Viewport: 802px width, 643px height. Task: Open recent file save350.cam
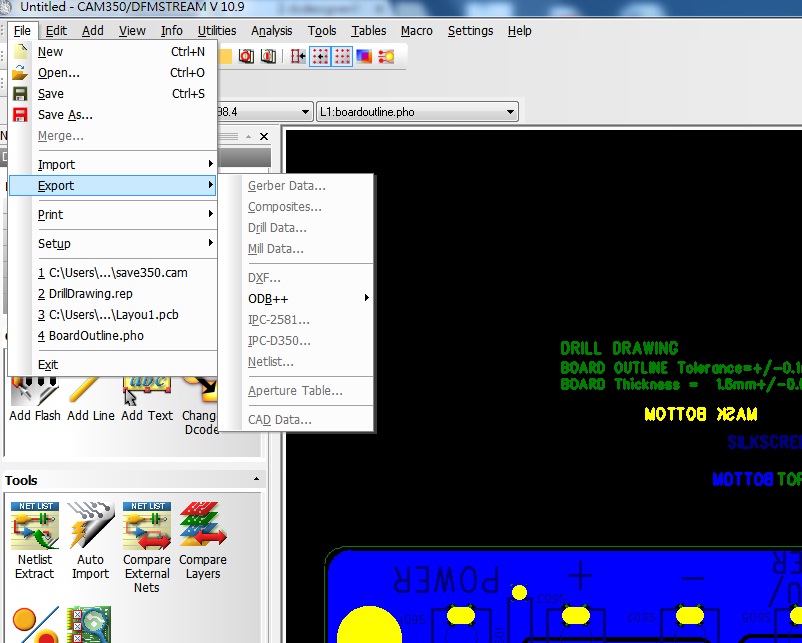tap(113, 273)
